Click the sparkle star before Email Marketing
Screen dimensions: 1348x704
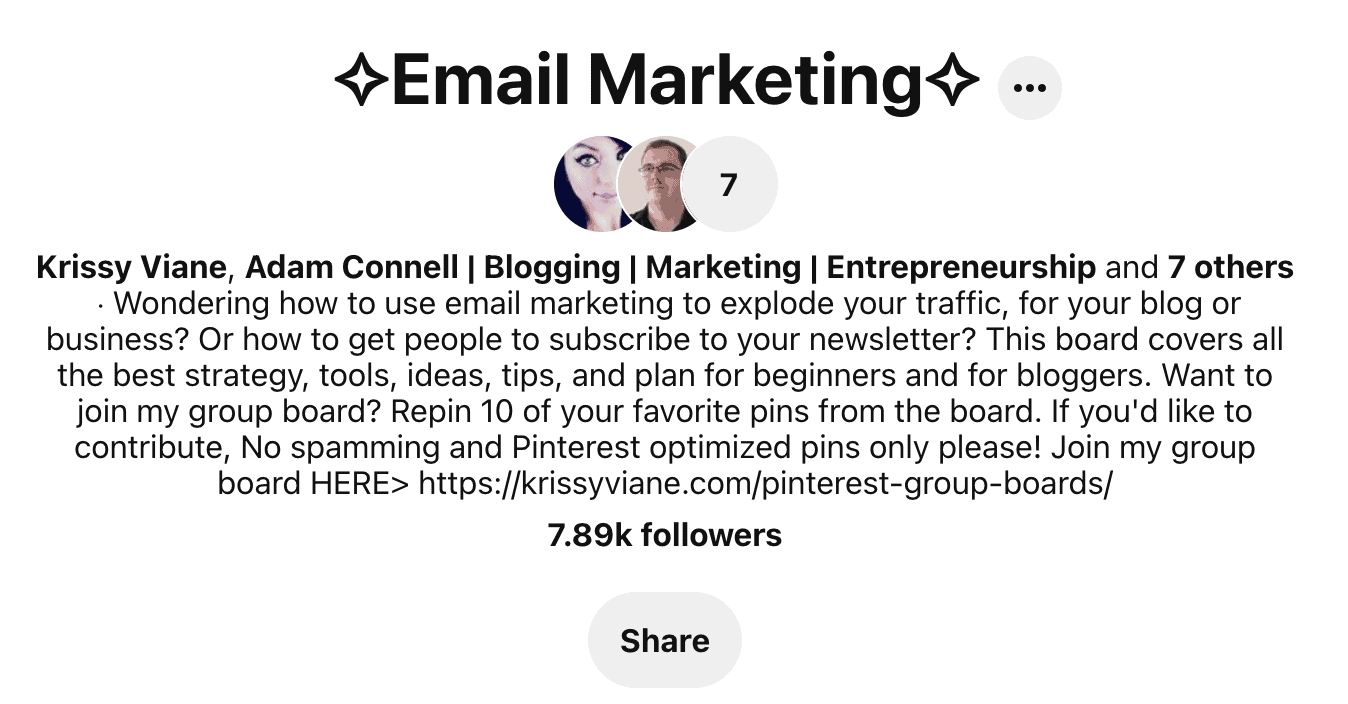coord(361,81)
